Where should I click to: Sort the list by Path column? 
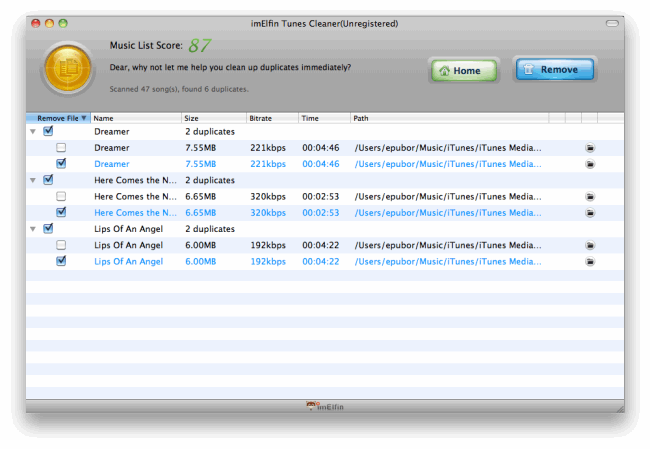pyautogui.click(x=449, y=118)
